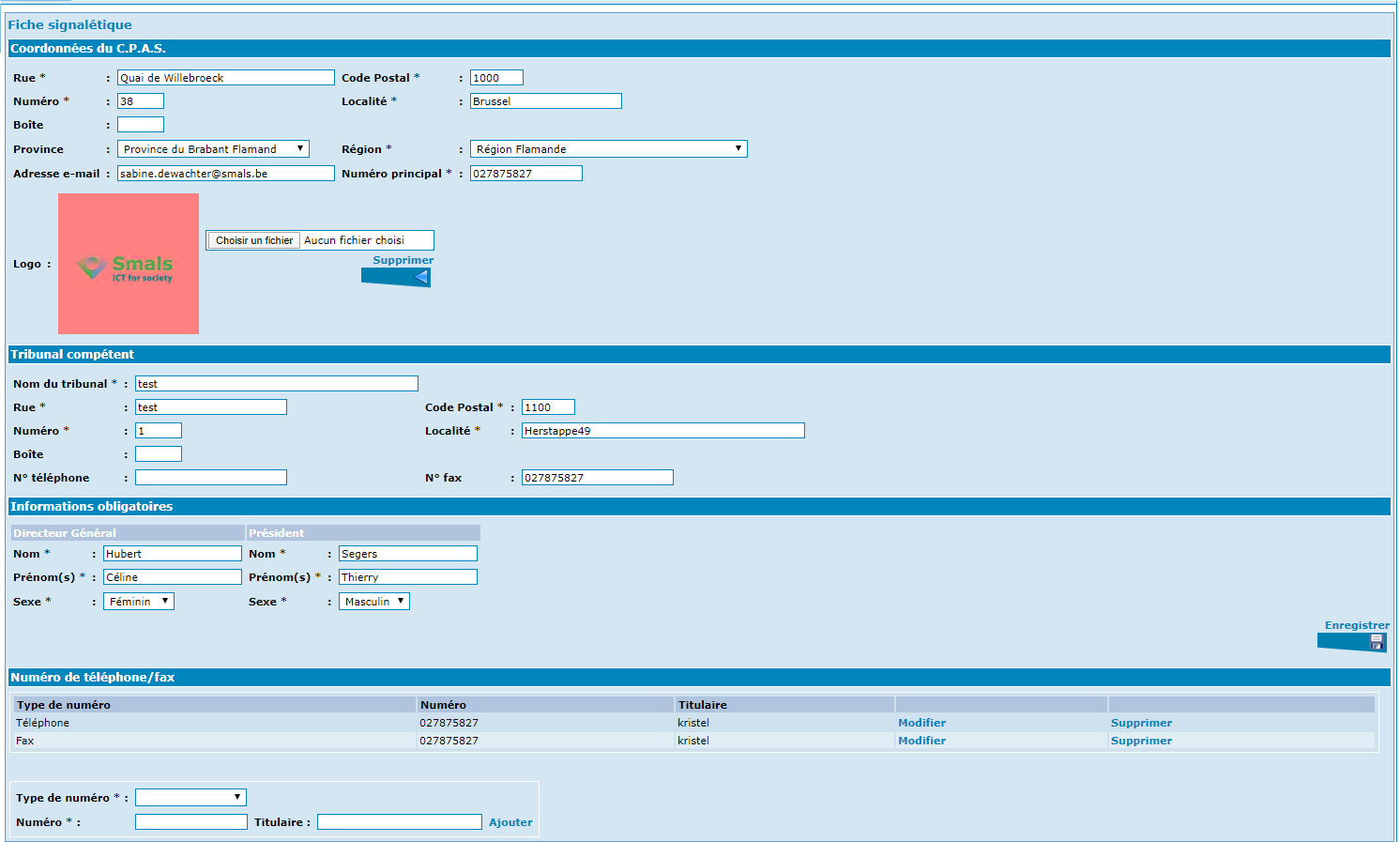The image size is (1400, 842).
Task: Click the C.P.A.S. Numéro field with 38
Action: point(141,101)
